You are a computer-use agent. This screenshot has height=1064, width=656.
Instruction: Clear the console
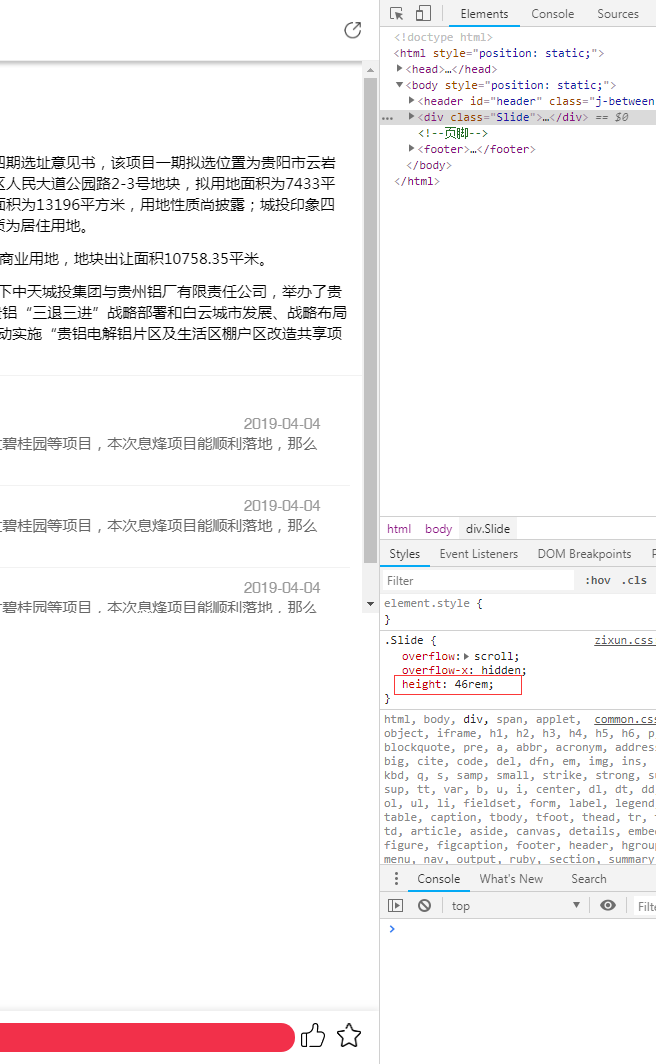pos(425,905)
